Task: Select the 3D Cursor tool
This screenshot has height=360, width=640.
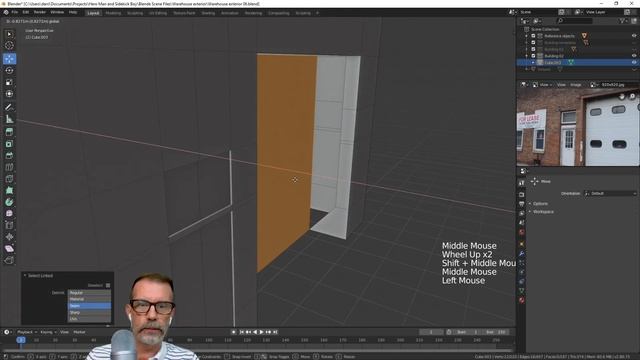Action: pyautogui.click(x=9, y=46)
